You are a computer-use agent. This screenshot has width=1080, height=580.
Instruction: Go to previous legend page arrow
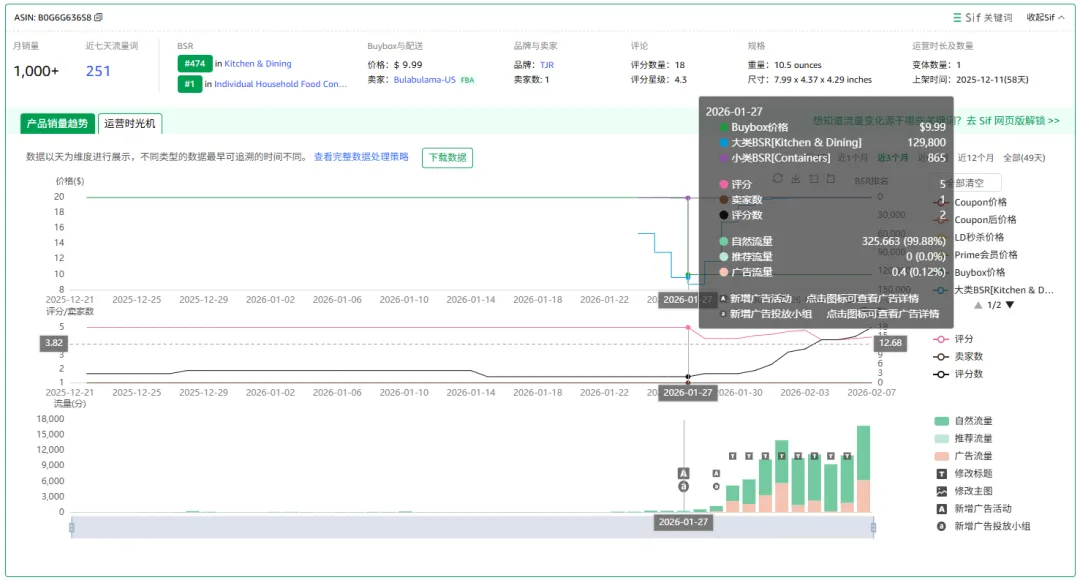click(x=978, y=305)
